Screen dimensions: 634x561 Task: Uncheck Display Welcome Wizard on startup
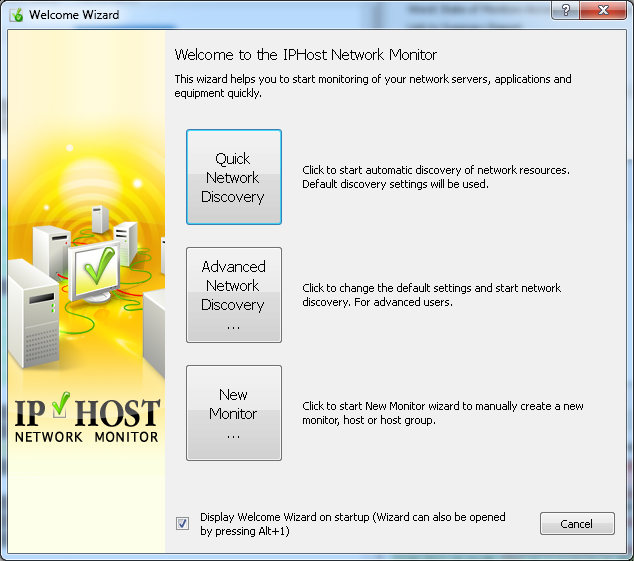pos(182,523)
